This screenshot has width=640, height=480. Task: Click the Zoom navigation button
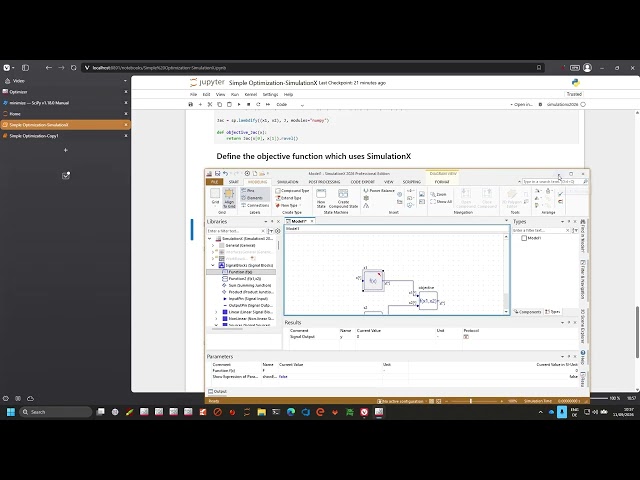(x=438, y=195)
